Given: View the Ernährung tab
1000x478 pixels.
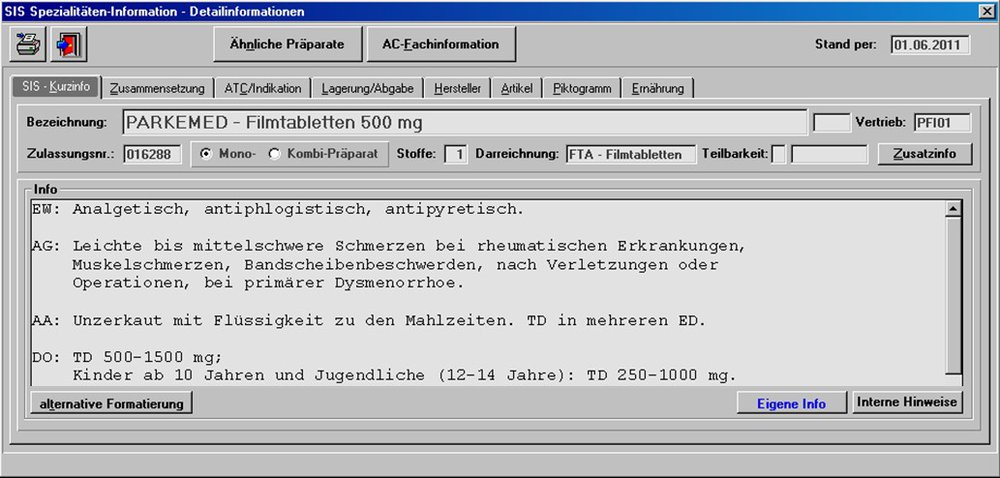Looking at the screenshot, I should point(658,89).
